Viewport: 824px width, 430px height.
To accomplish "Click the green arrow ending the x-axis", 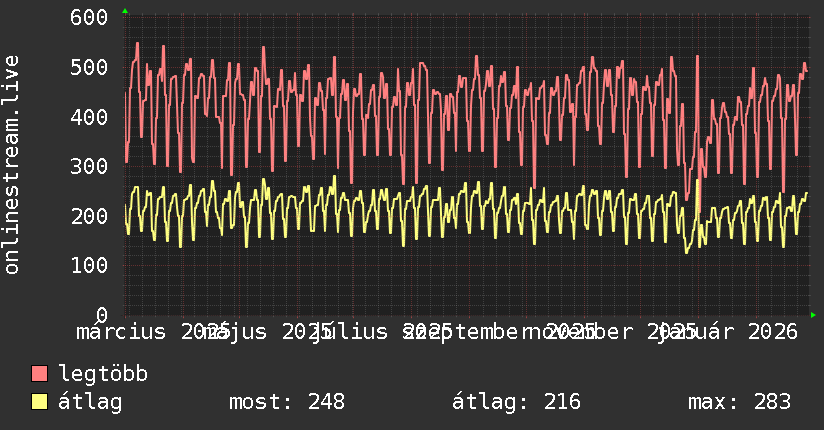I will [813, 315].
